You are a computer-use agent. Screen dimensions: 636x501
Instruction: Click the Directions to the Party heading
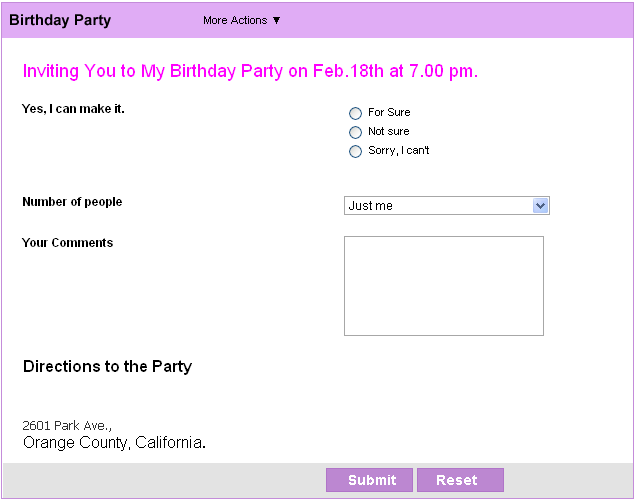[x=107, y=366]
